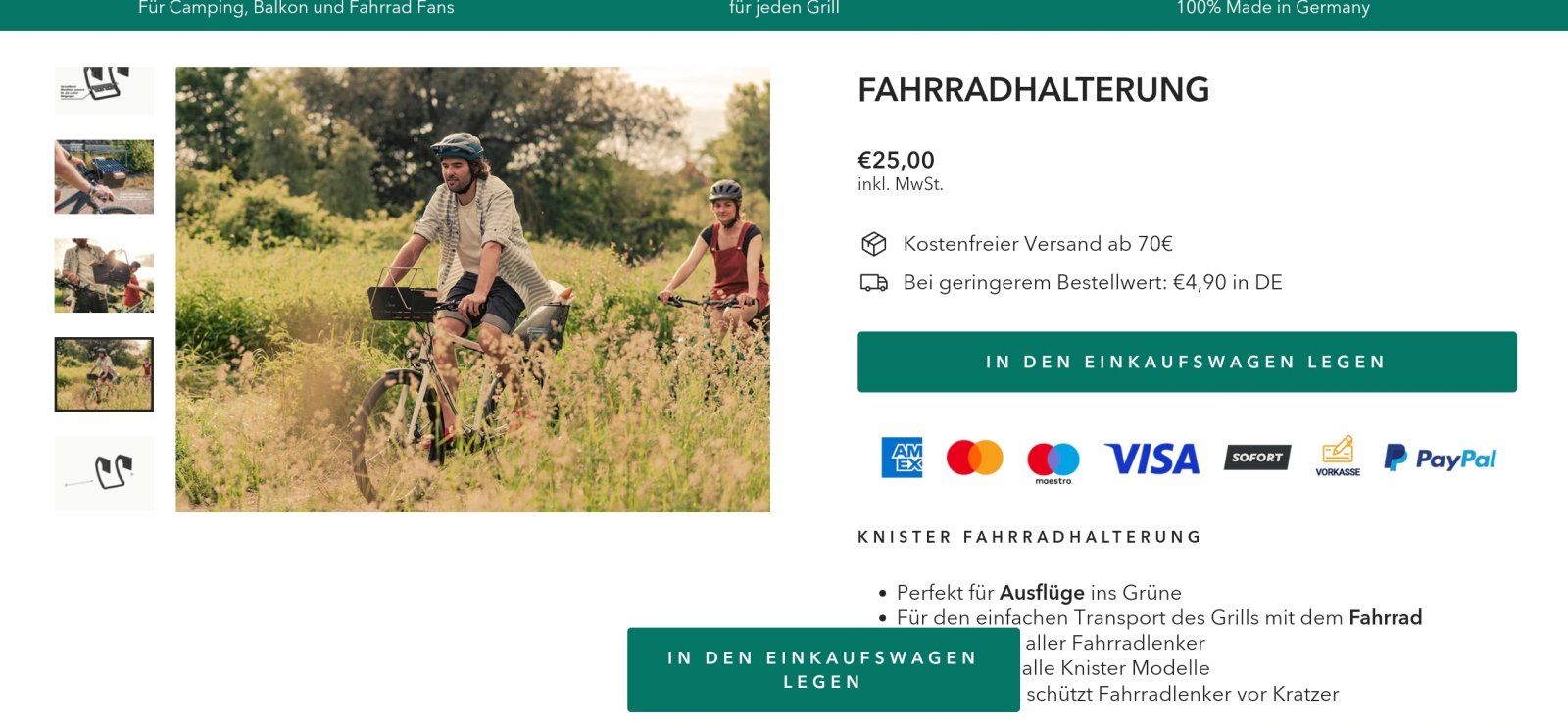Click the Vorkasse payment icon

(1338, 457)
